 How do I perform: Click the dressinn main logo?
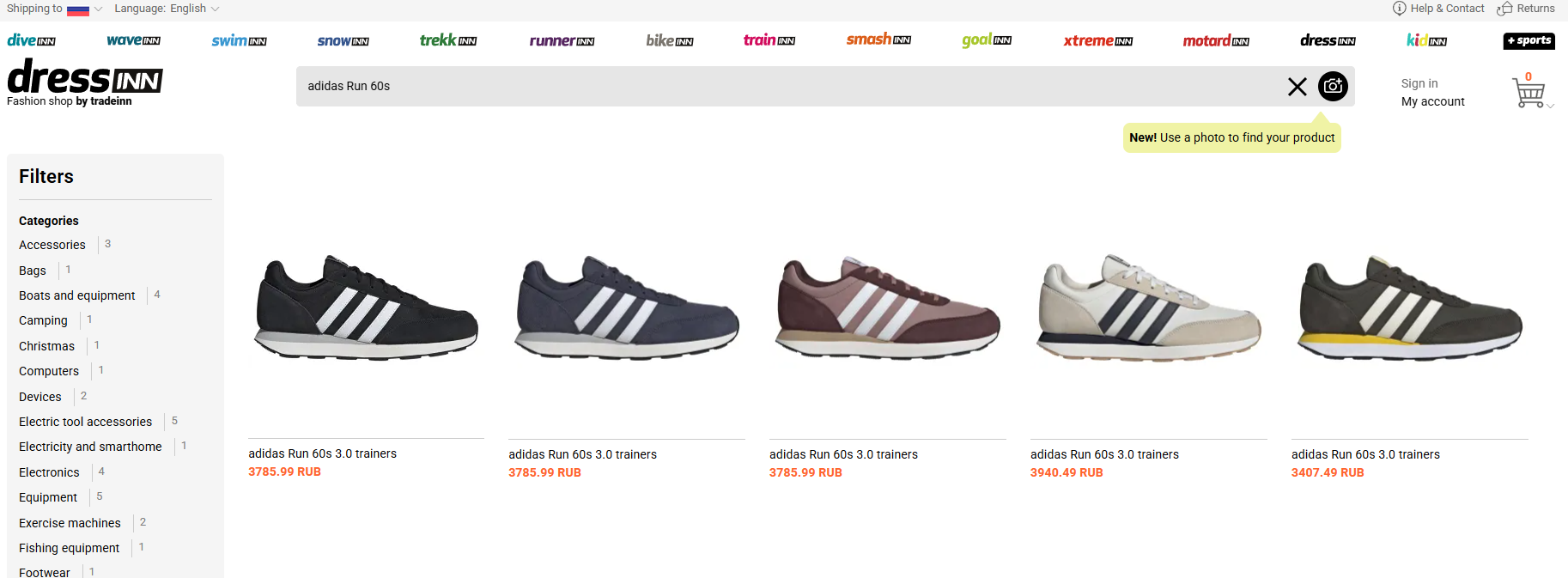pos(84,82)
